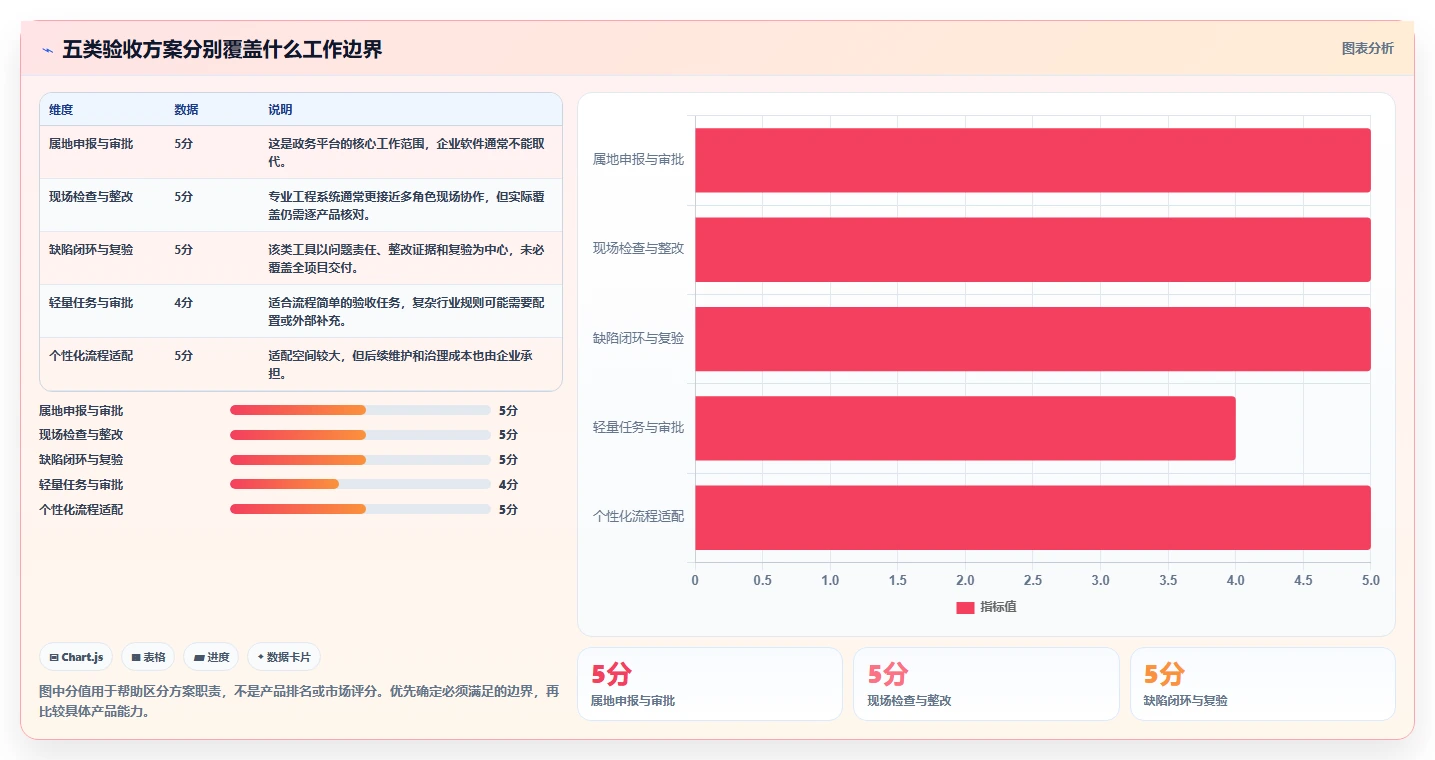This screenshot has width=1435, height=760.
Task: Select 缺陷闭环与复验 cell in the table
Action: click(91, 250)
